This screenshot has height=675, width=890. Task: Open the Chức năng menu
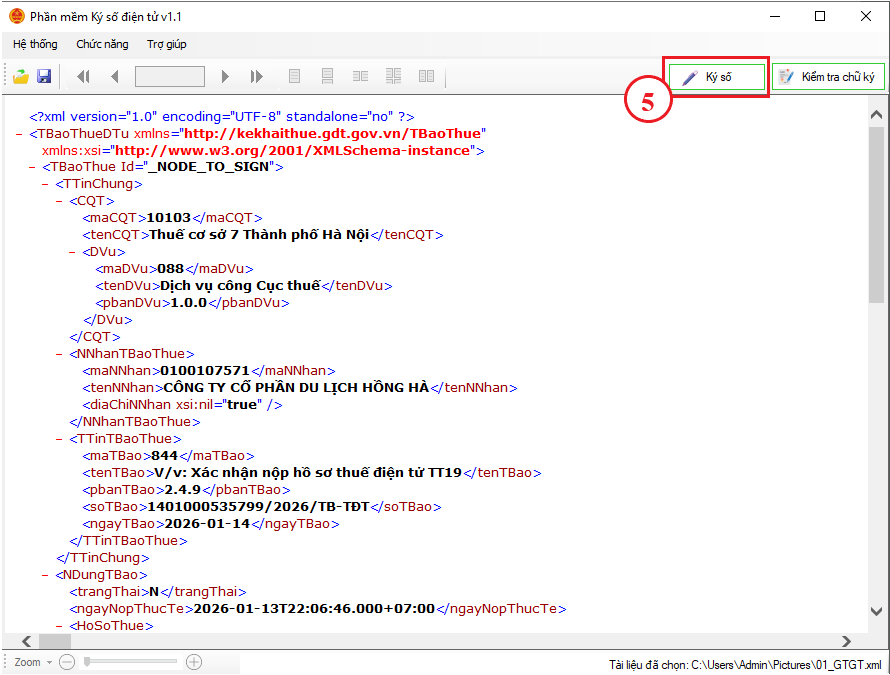point(102,44)
